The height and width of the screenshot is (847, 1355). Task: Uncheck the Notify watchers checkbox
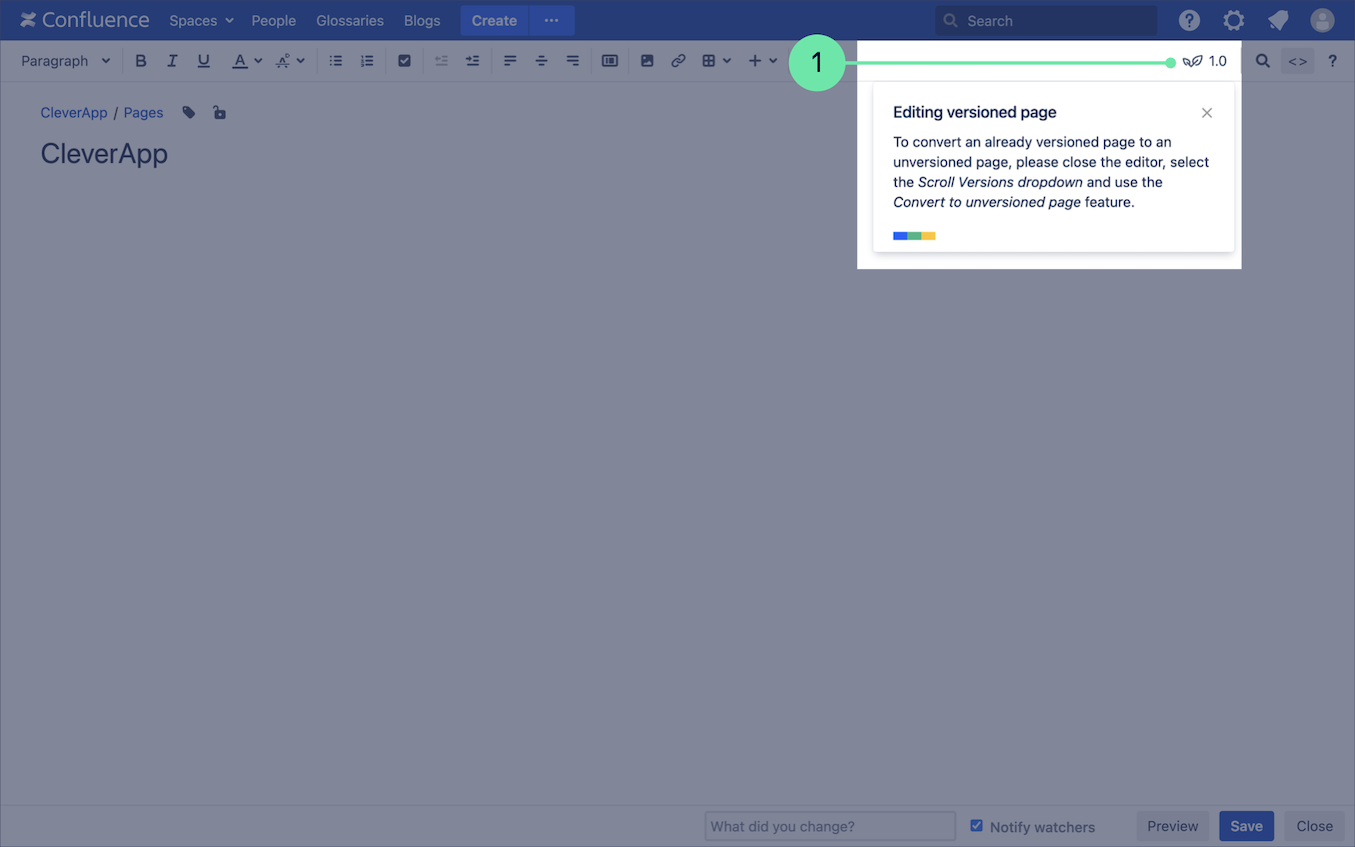(977, 826)
